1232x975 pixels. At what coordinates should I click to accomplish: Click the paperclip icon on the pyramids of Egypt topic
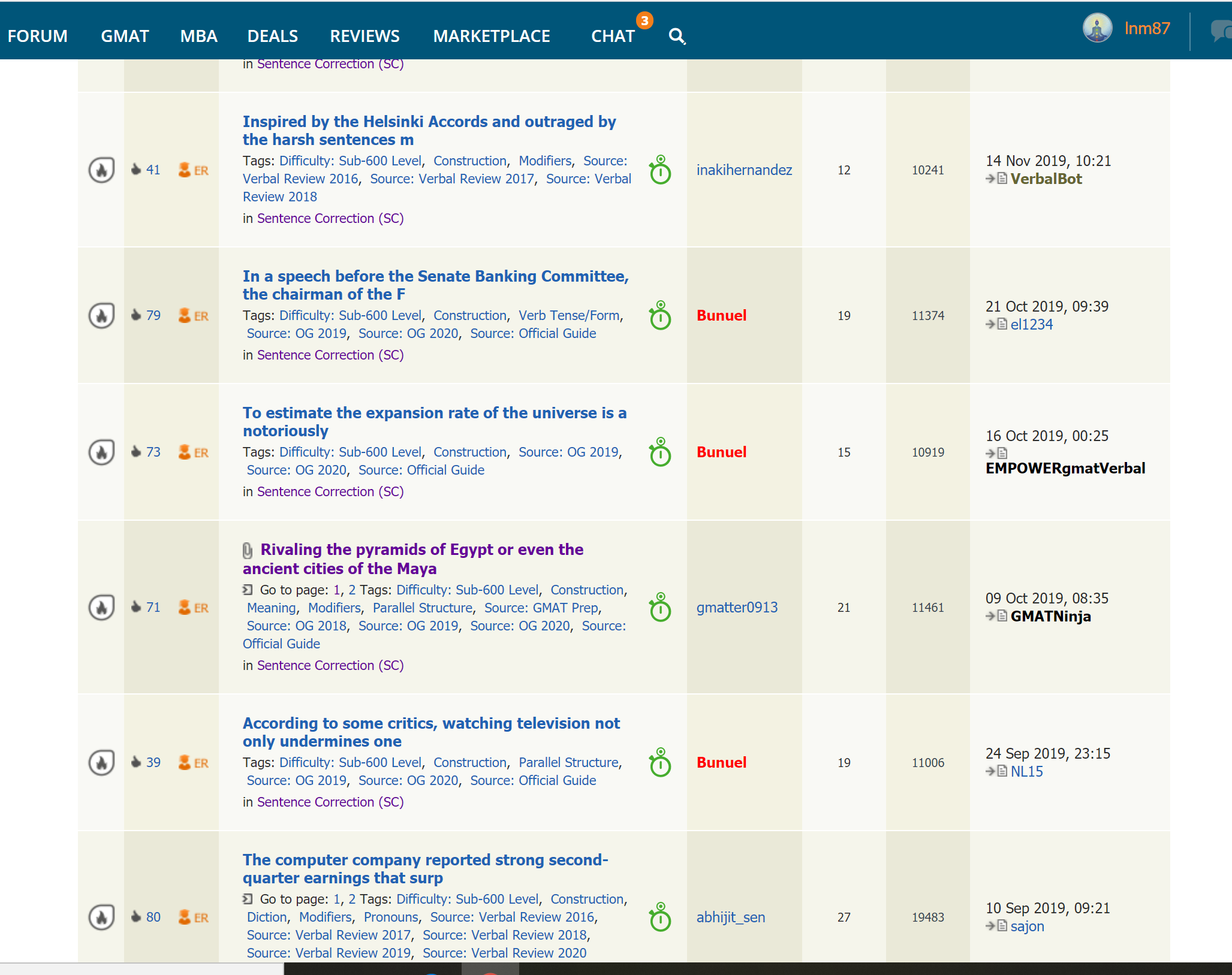[247, 549]
